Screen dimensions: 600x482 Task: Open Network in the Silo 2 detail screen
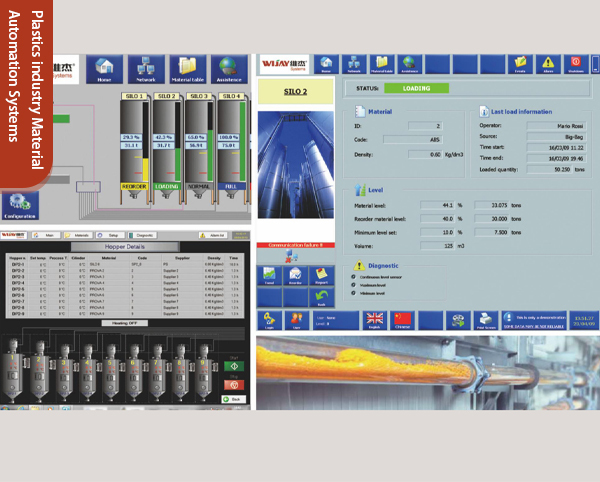354,64
